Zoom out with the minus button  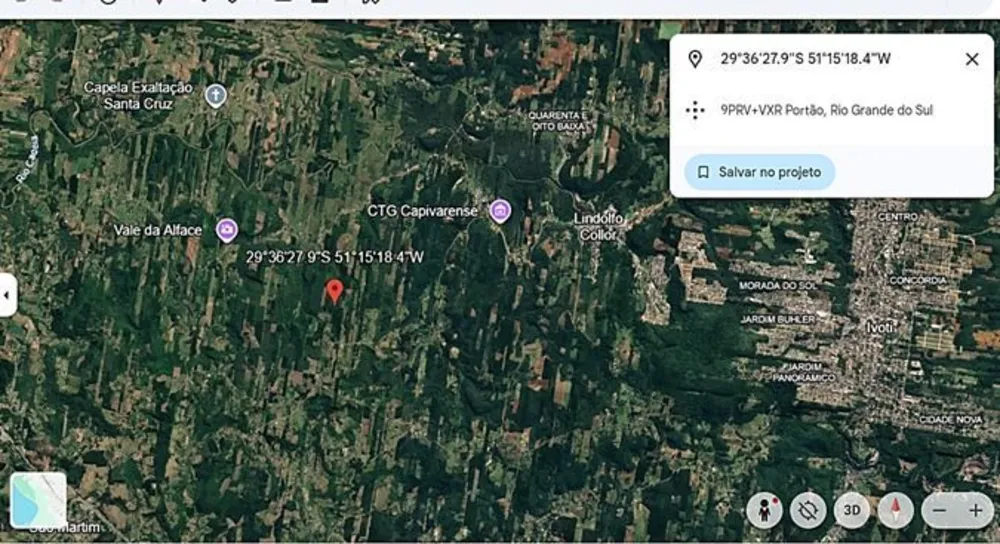tap(939, 511)
